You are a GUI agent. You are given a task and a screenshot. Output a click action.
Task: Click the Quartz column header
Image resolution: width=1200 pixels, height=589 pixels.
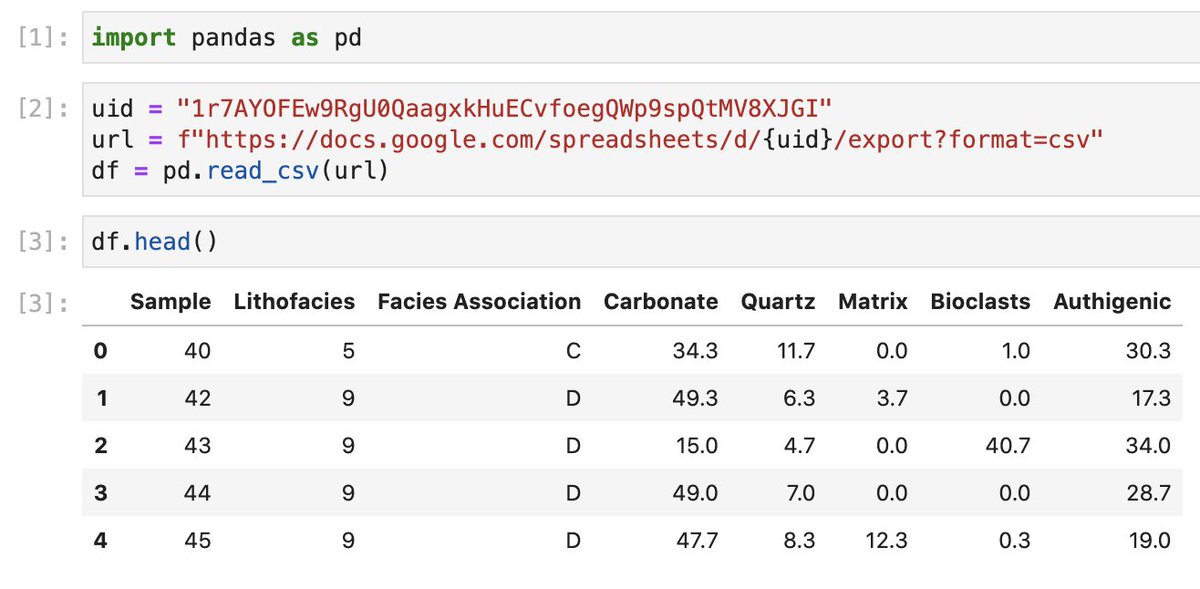point(778,302)
